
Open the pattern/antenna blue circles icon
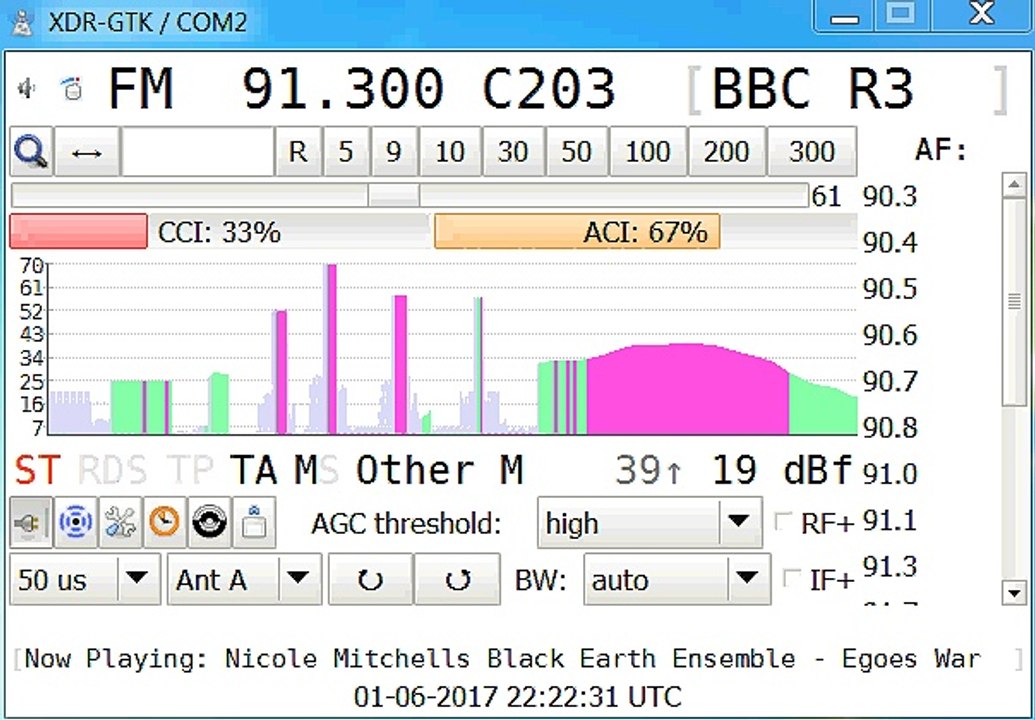76,523
